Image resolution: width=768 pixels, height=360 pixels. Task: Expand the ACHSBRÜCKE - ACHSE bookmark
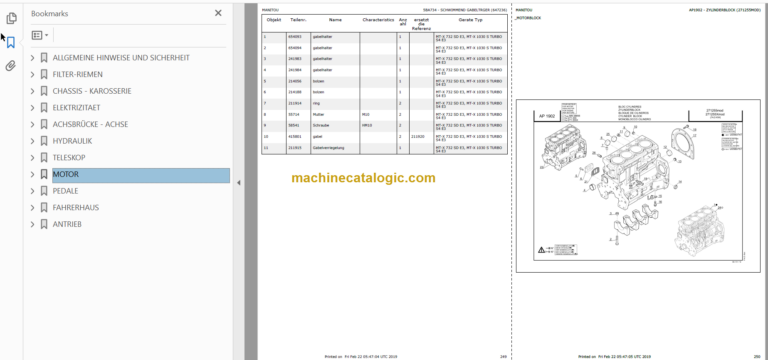[x=32, y=124]
